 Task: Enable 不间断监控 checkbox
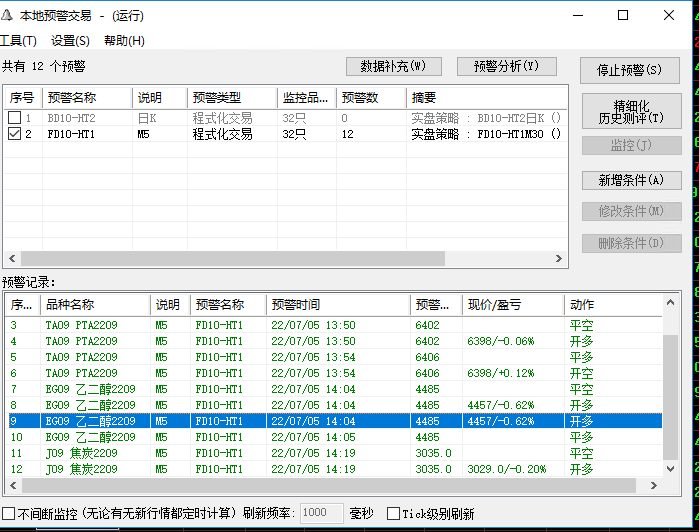[9, 513]
